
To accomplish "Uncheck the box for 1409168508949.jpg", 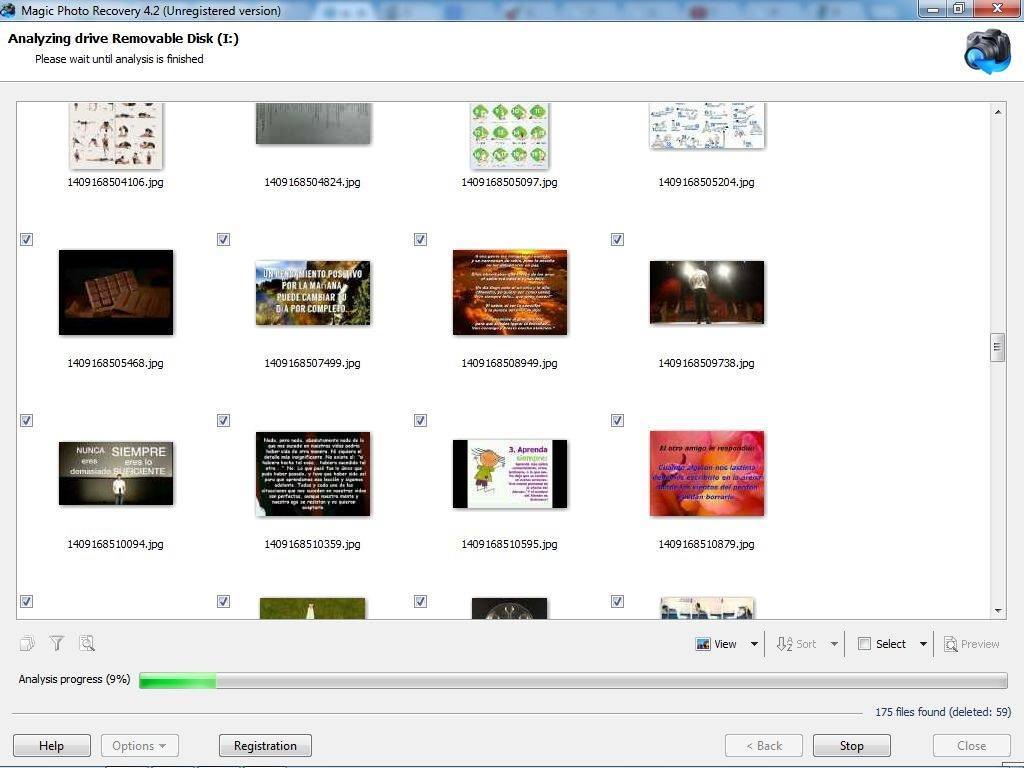I will click(421, 240).
